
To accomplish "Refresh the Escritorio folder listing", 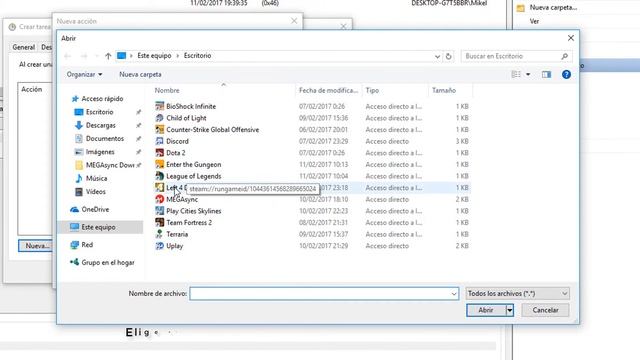I will (449, 56).
